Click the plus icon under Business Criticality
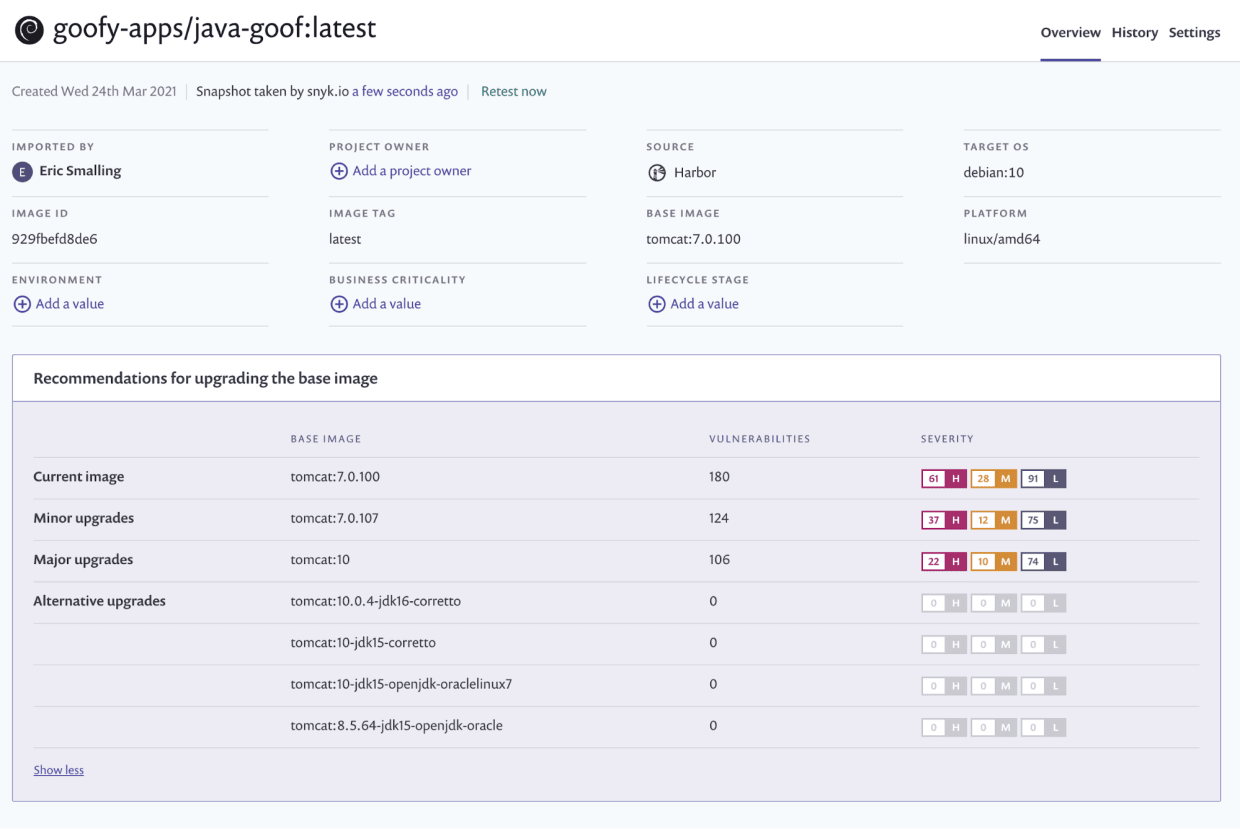 [339, 304]
